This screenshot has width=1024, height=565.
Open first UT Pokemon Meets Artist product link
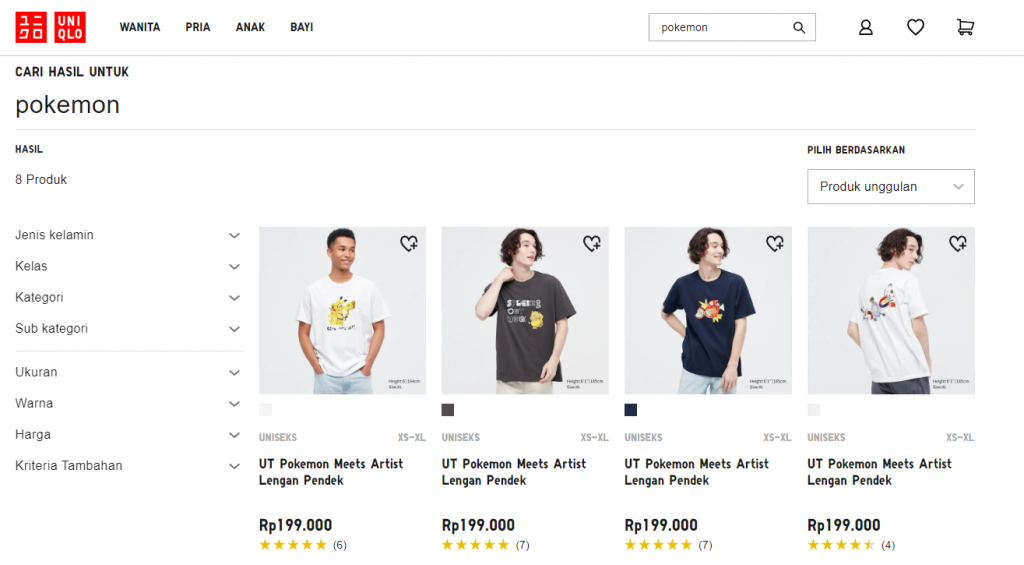coord(331,472)
